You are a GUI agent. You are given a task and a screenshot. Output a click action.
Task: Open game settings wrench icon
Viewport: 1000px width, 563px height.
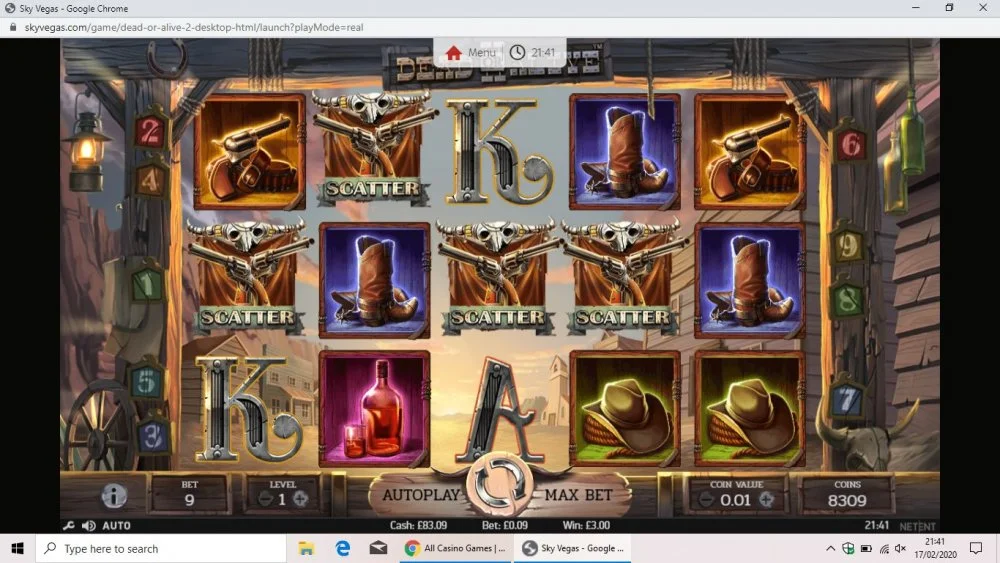click(69, 525)
